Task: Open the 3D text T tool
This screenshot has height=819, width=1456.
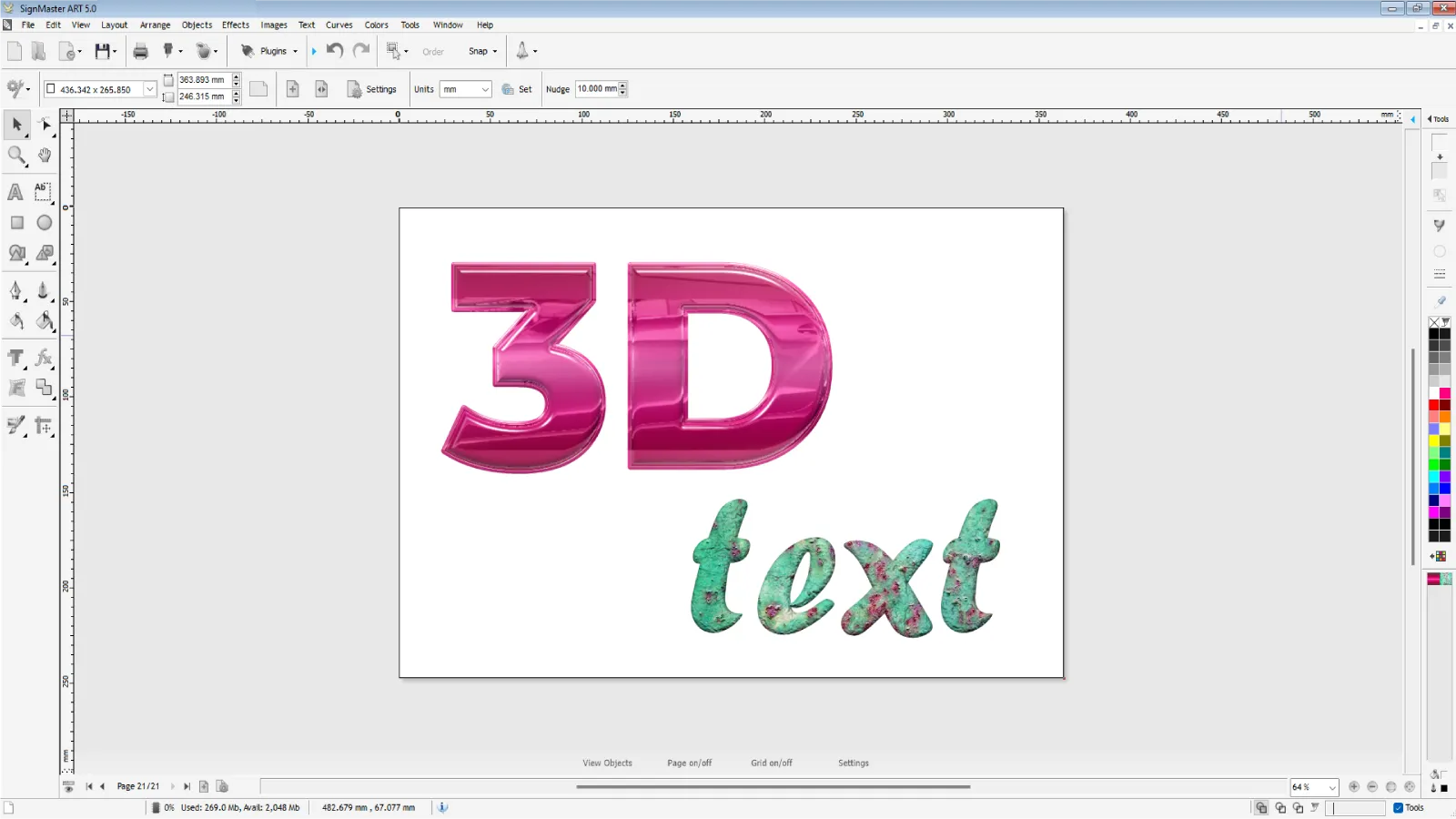Action: click(x=15, y=358)
